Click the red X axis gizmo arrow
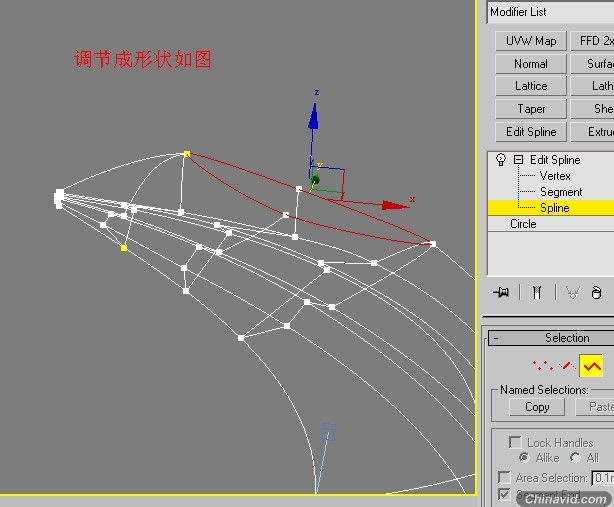Screen dimensions: 614x507 [395, 205]
